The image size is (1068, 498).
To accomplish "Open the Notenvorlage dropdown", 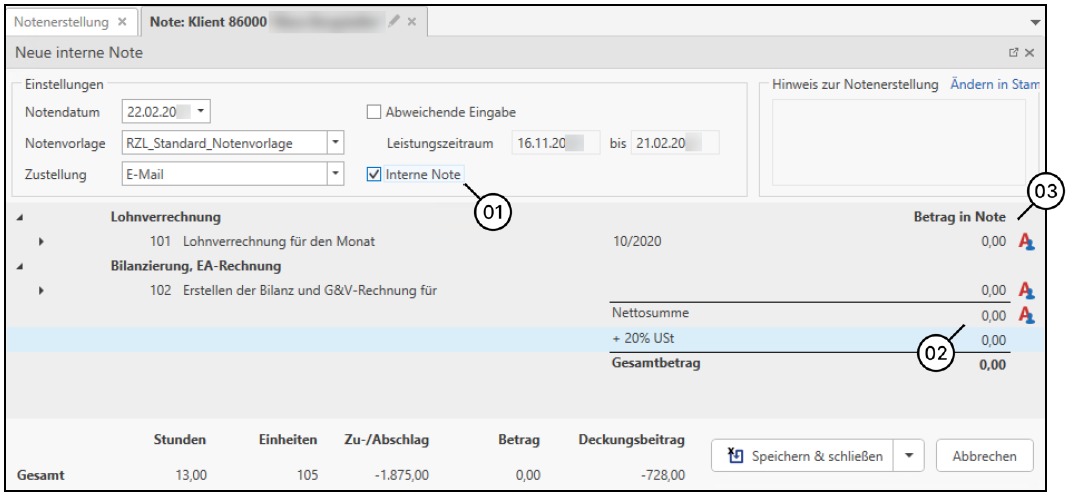I will [335, 143].
